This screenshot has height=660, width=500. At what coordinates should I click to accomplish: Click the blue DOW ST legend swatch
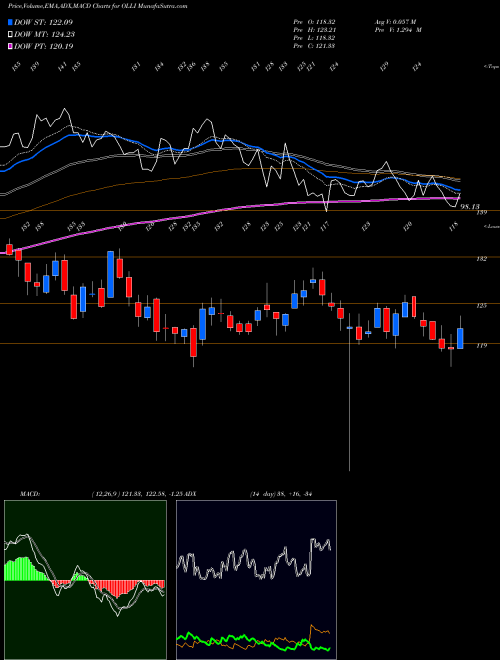[x=10, y=22]
